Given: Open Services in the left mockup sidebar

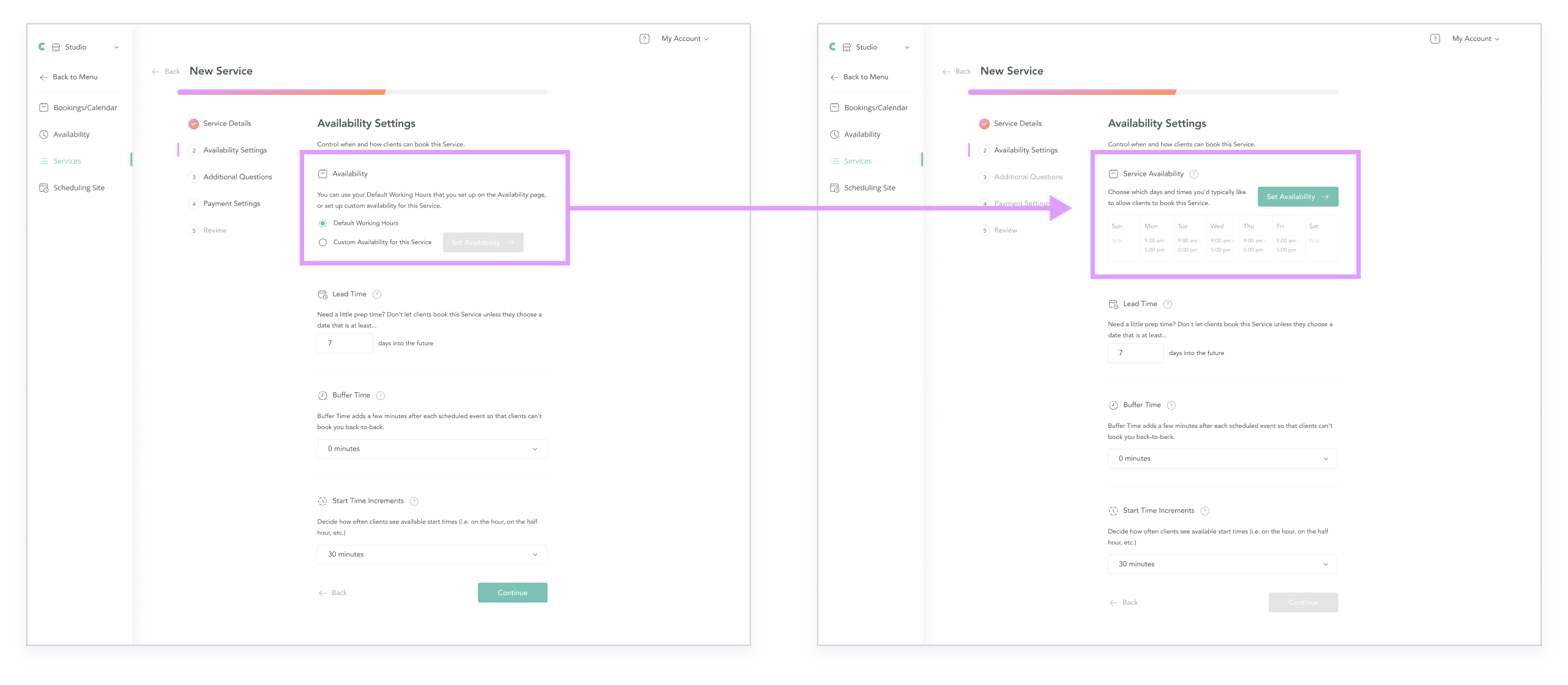Looking at the screenshot, I should (67, 161).
